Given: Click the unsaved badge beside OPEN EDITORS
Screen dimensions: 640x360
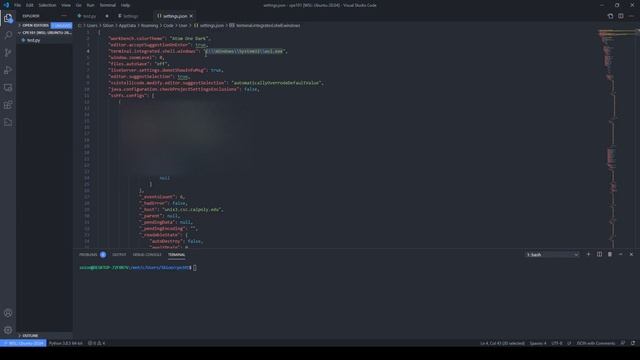Looking at the screenshot, I should [x=61, y=25].
